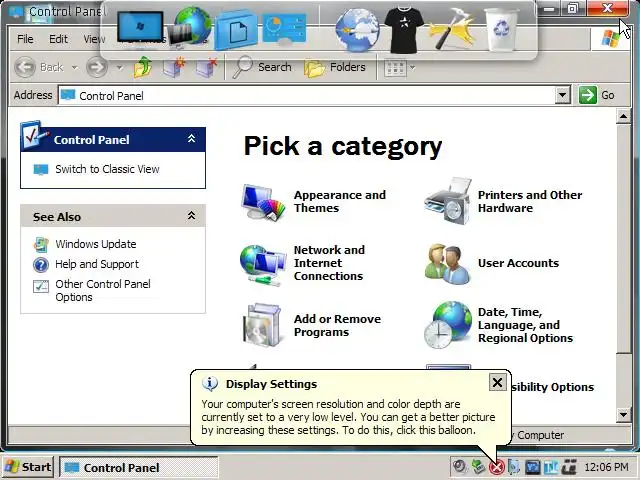The width and height of the screenshot is (640, 480).
Task: Open Other Control Panel Options
Action: click(x=103, y=290)
